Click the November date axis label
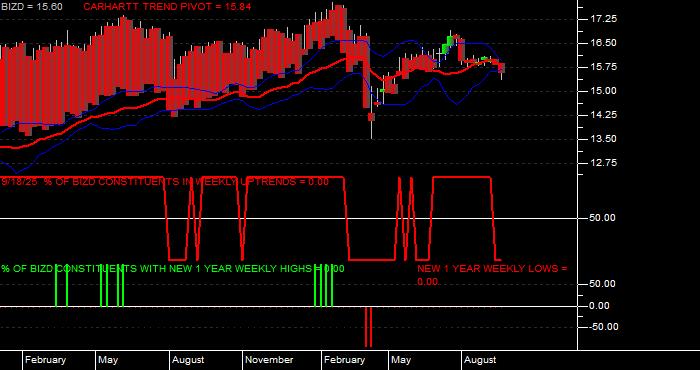This screenshot has width=700, height=370. [x=269, y=360]
